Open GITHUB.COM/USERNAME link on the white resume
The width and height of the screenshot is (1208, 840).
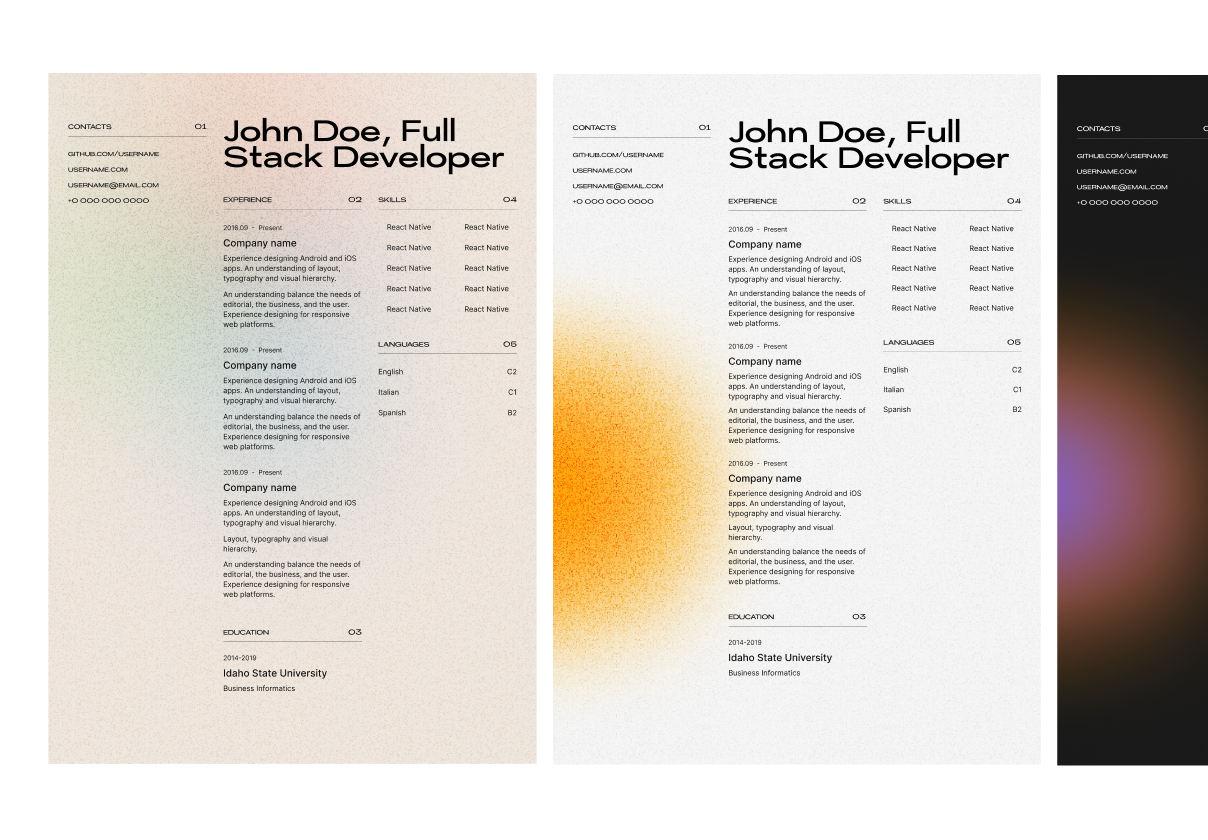click(x=618, y=155)
